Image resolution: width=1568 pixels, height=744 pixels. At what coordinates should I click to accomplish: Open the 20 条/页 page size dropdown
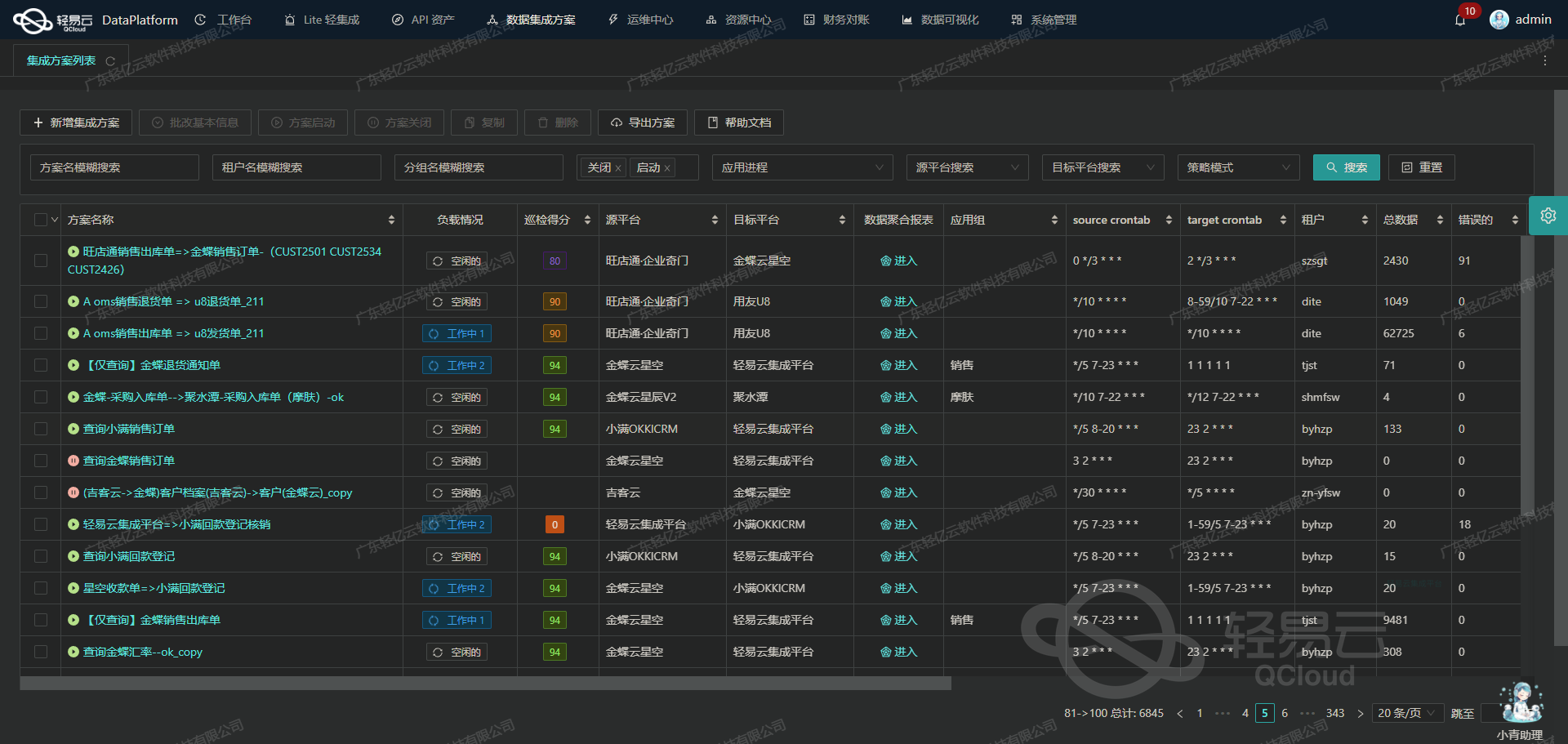[1408, 713]
